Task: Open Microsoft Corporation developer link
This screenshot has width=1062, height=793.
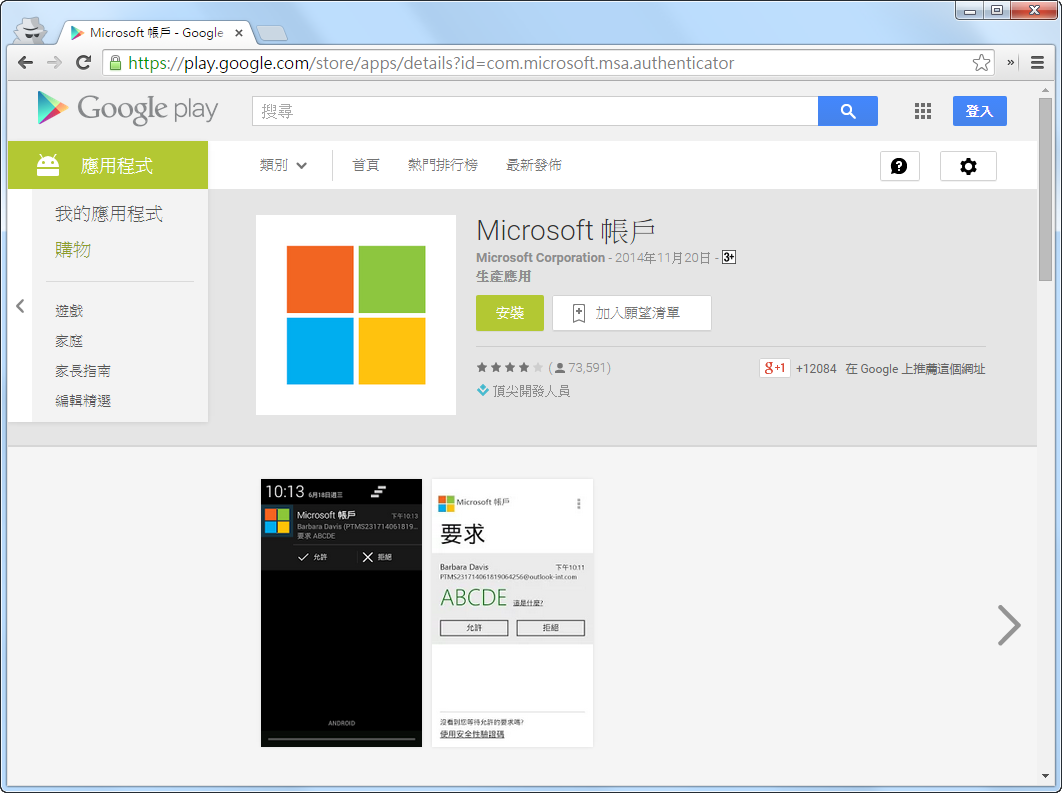Action: [x=540, y=257]
